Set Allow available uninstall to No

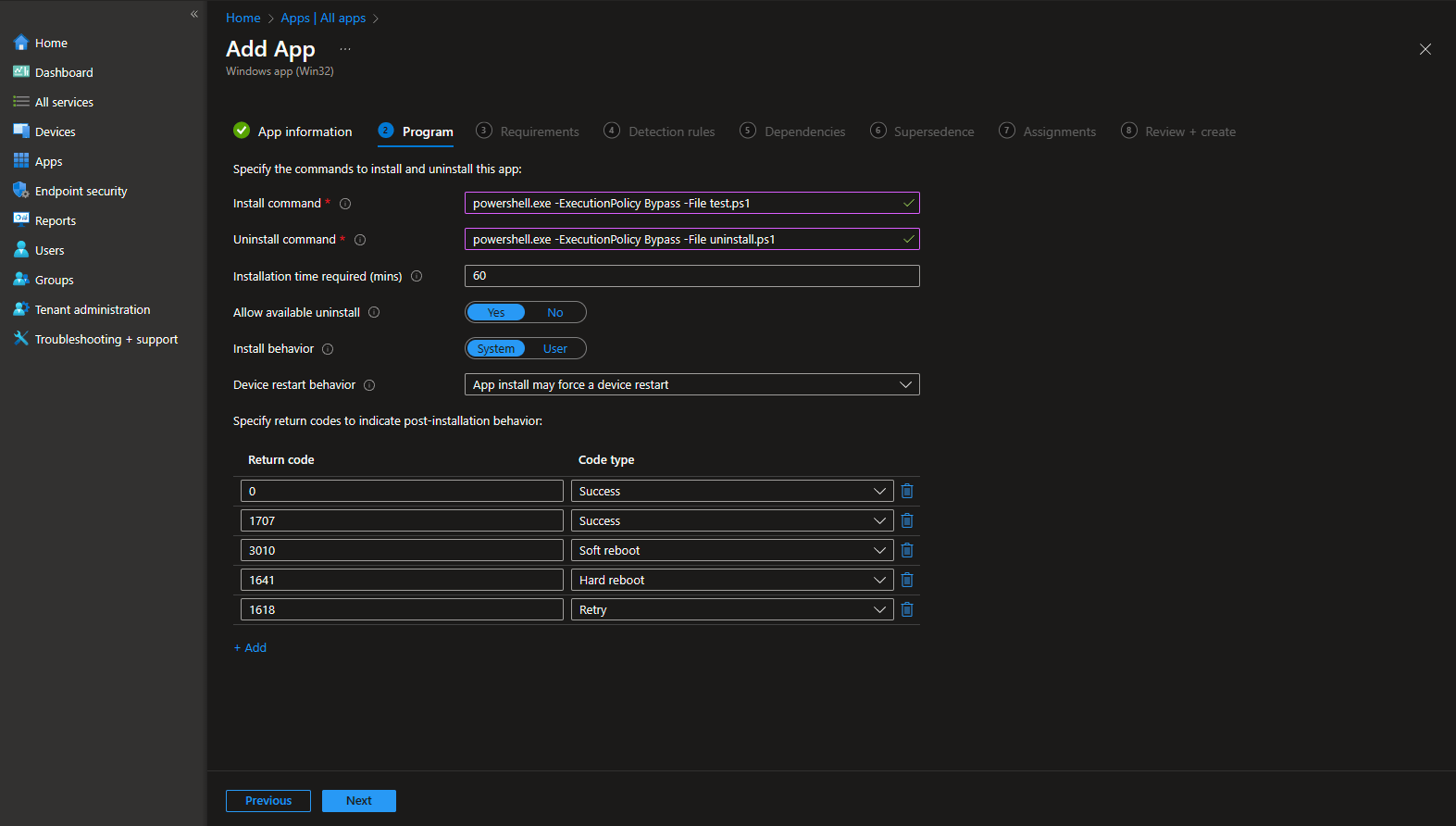point(555,312)
